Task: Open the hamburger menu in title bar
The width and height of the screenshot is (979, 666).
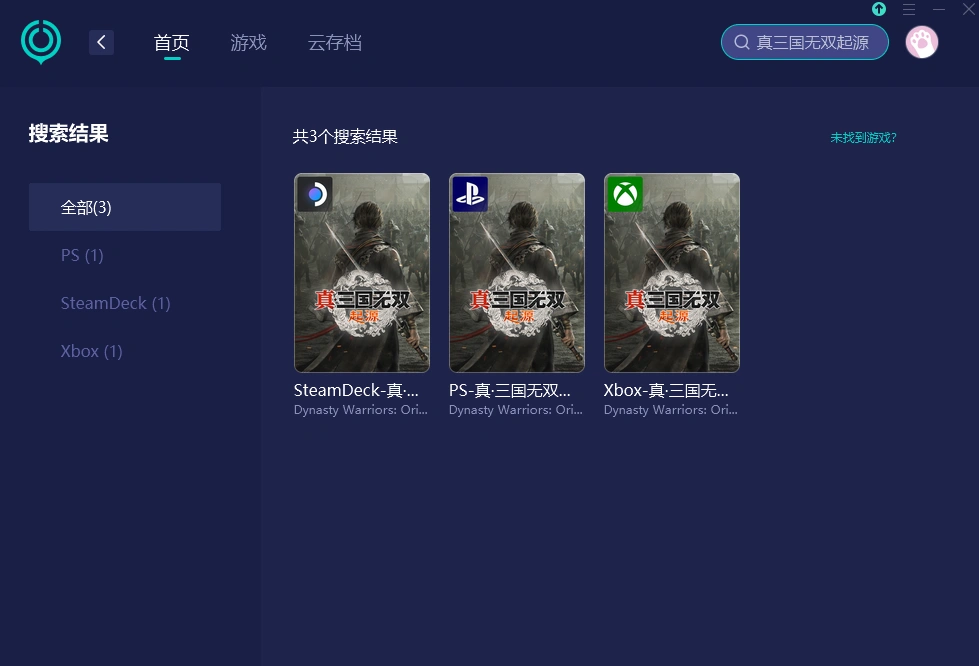Action: click(x=909, y=9)
